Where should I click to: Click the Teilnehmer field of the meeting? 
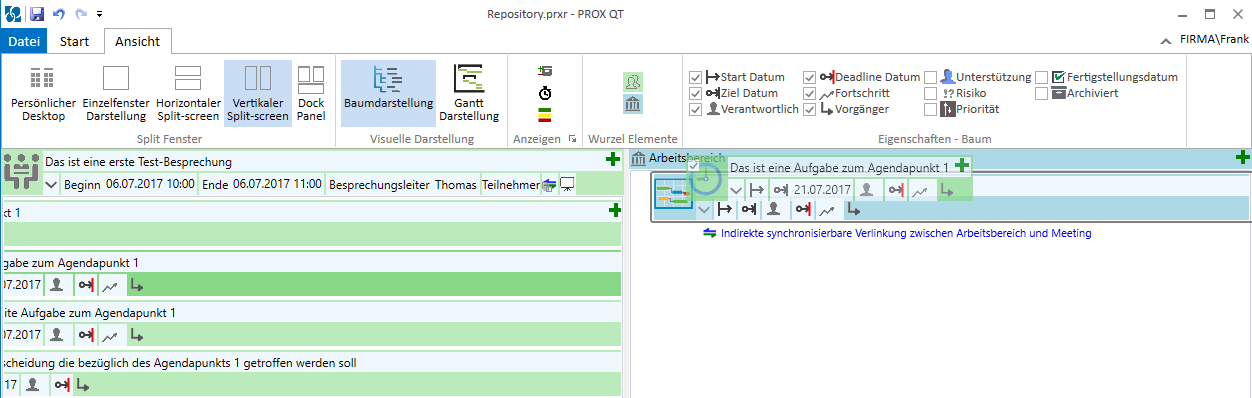point(510,184)
